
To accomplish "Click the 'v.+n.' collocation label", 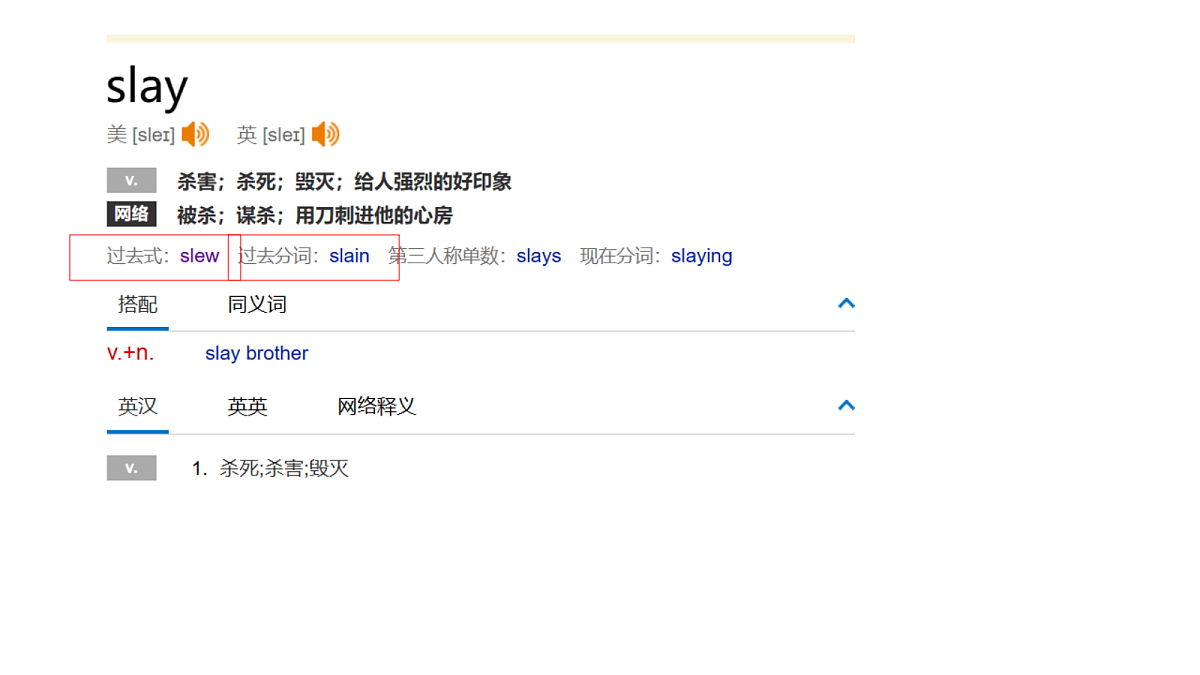I will (131, 352).
